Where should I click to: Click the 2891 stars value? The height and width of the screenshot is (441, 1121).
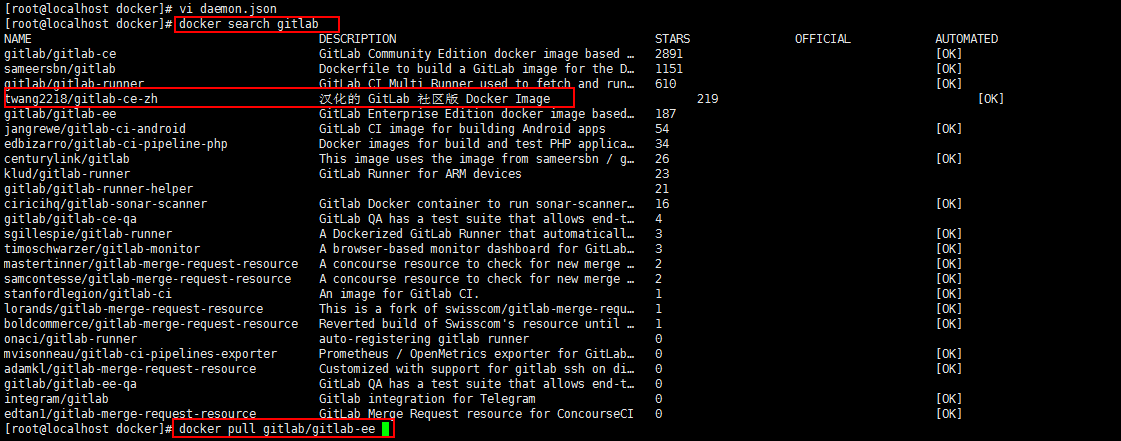668,54
